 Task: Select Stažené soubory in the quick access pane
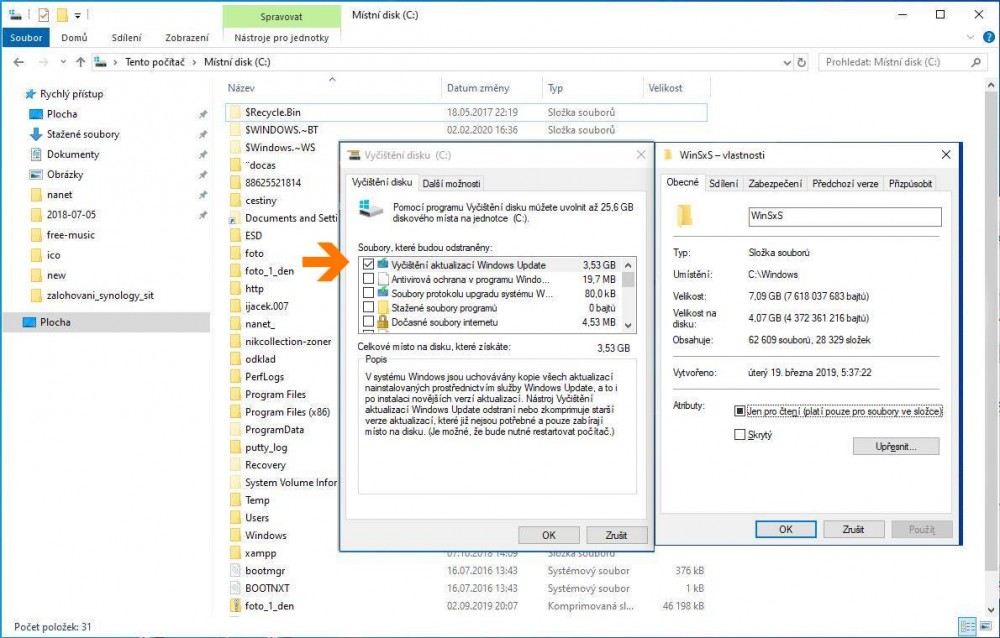pyautogui.click(x=82, y=134)
